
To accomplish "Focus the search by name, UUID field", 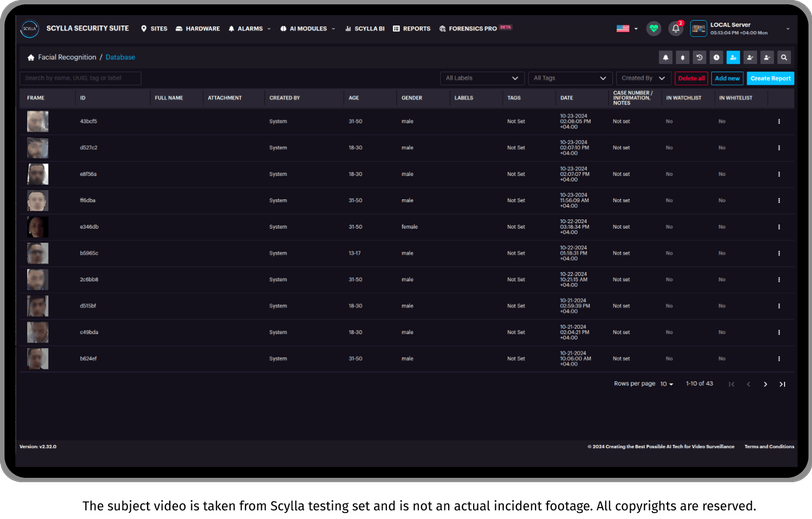I will (80, 78).
